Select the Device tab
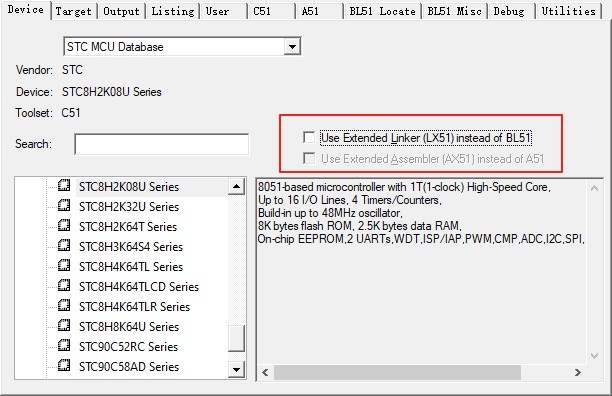 pos(26,9)
